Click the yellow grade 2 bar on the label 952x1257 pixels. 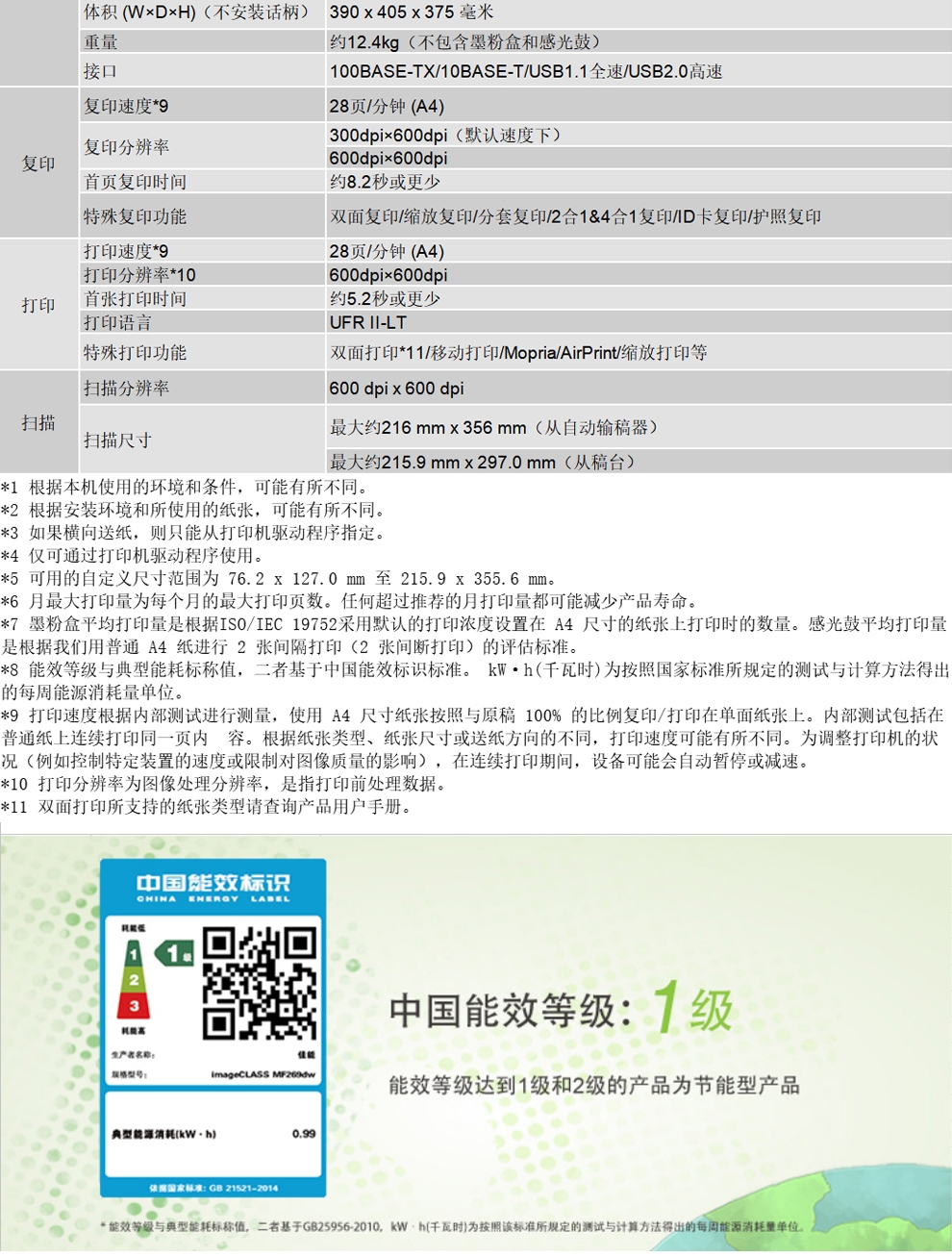[x=134, y=980]
